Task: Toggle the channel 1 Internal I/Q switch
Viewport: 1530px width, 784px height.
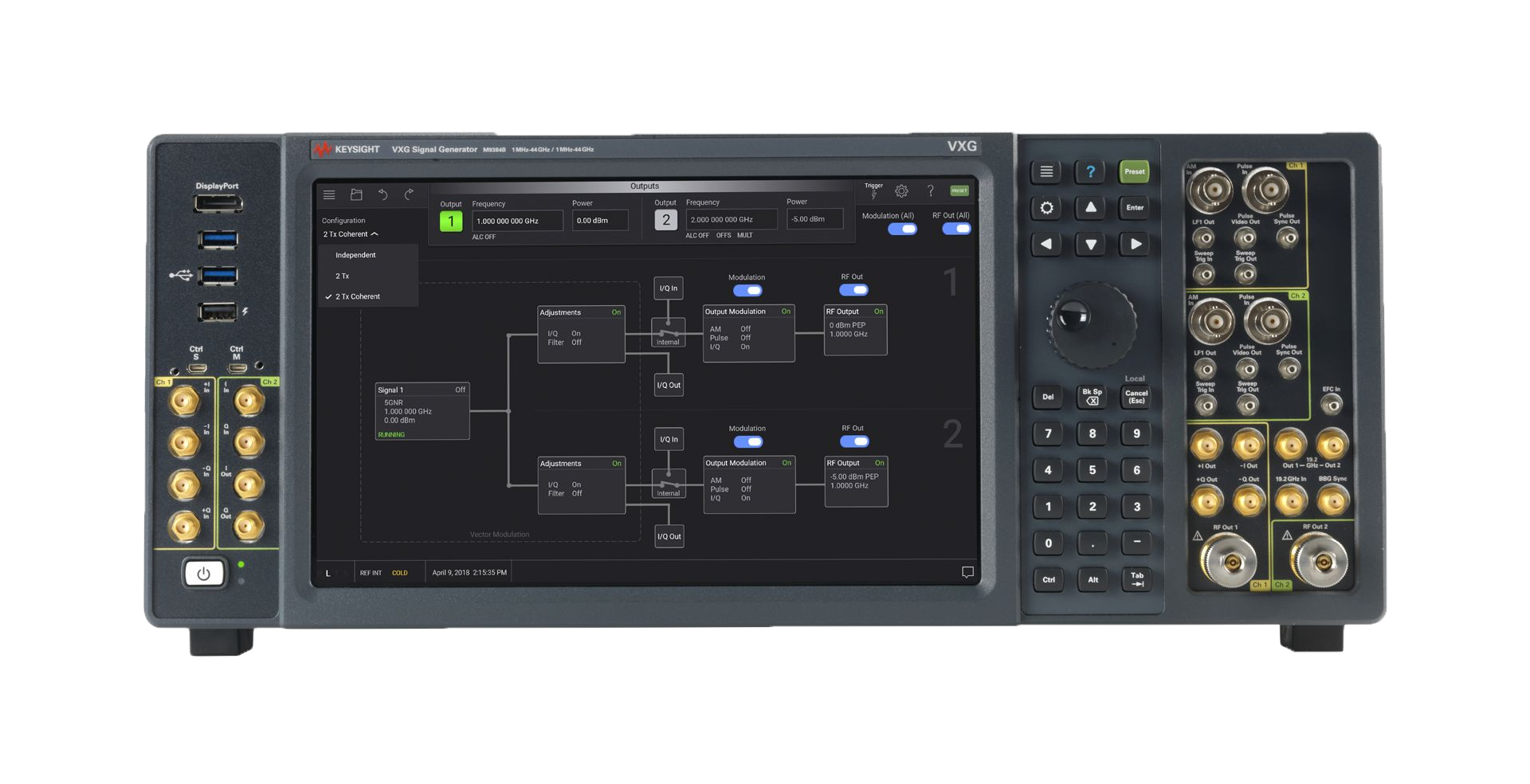Action: click(668, 332)
